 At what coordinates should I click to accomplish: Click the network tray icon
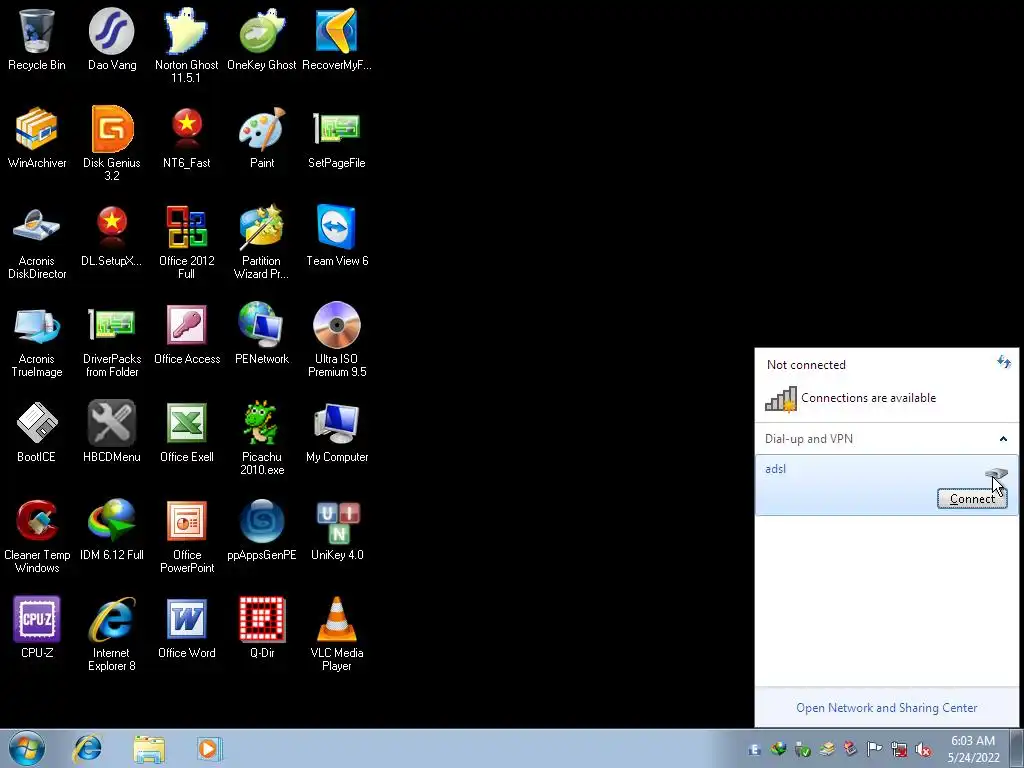click(899, 750)
